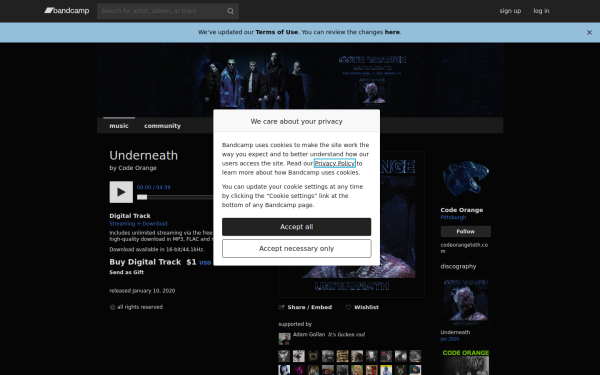This screenshot has width=600, height=375.
Task: Click the 'released January 10, 2020' text
Action: tap(142, 291)
